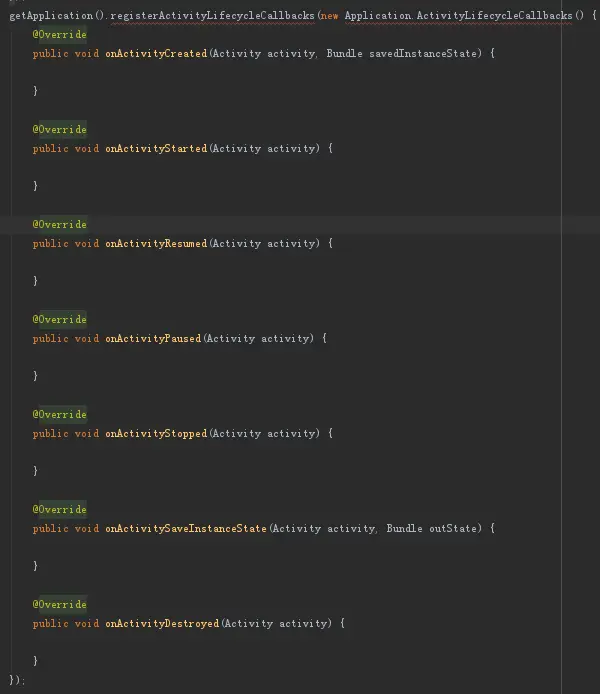Click the @Override above onActivitySaveInstanceState

click(60, 509)
